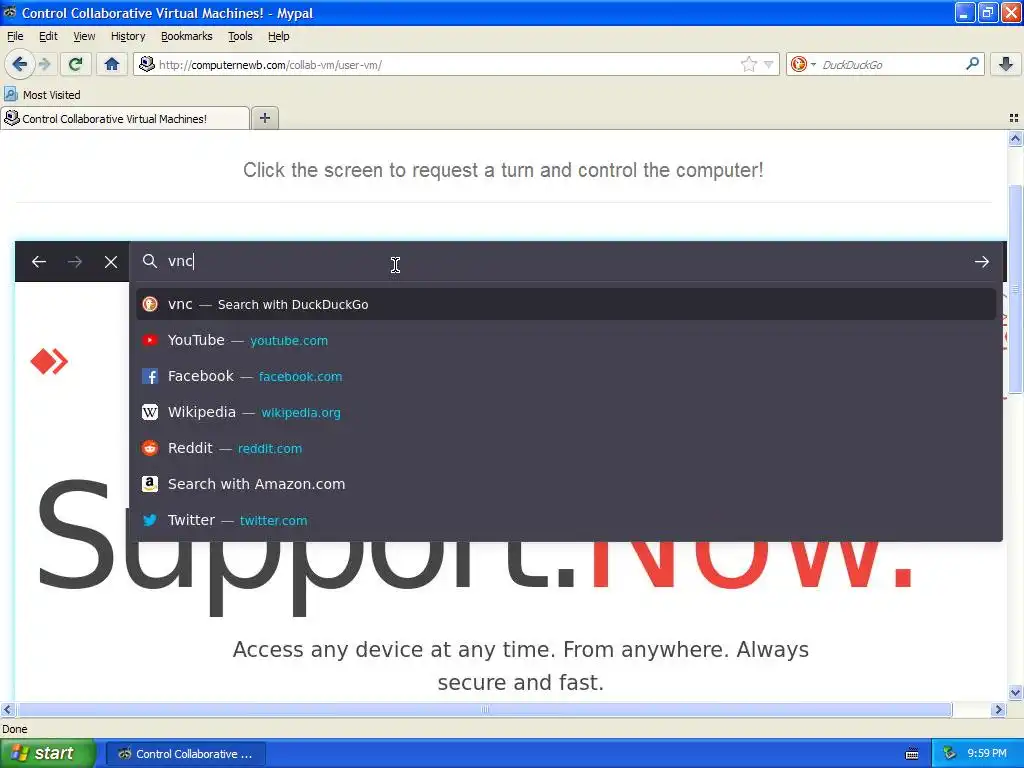Click the horizontal scrollbar left arrow

tap(7, 709)
